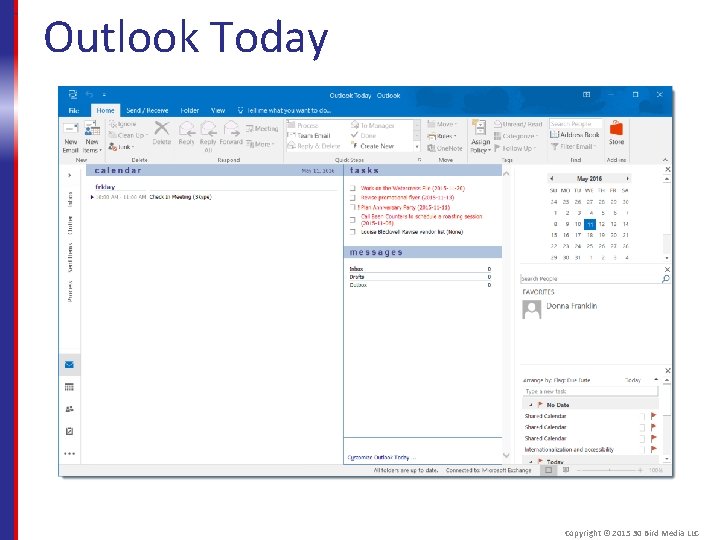Click the Type a new task field
This screenshot has height=540, width=720.
[591, 391]
